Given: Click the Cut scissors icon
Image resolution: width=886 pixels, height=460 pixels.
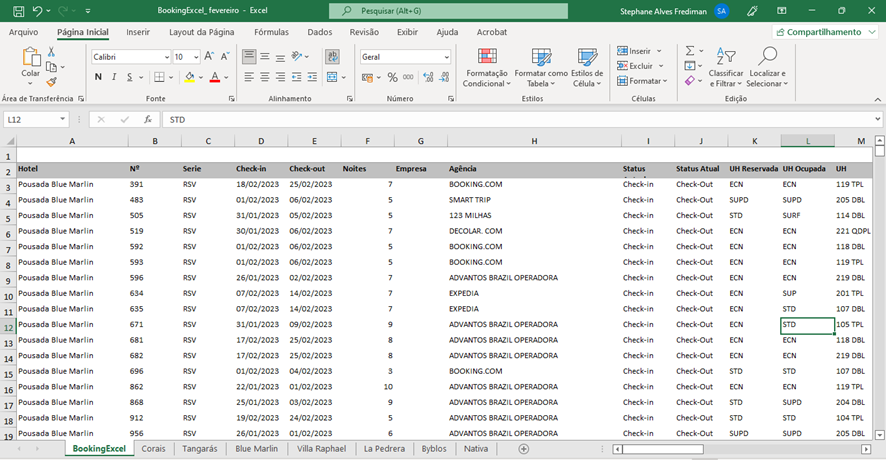Looking at the screenshot, I should pos(51,52).
